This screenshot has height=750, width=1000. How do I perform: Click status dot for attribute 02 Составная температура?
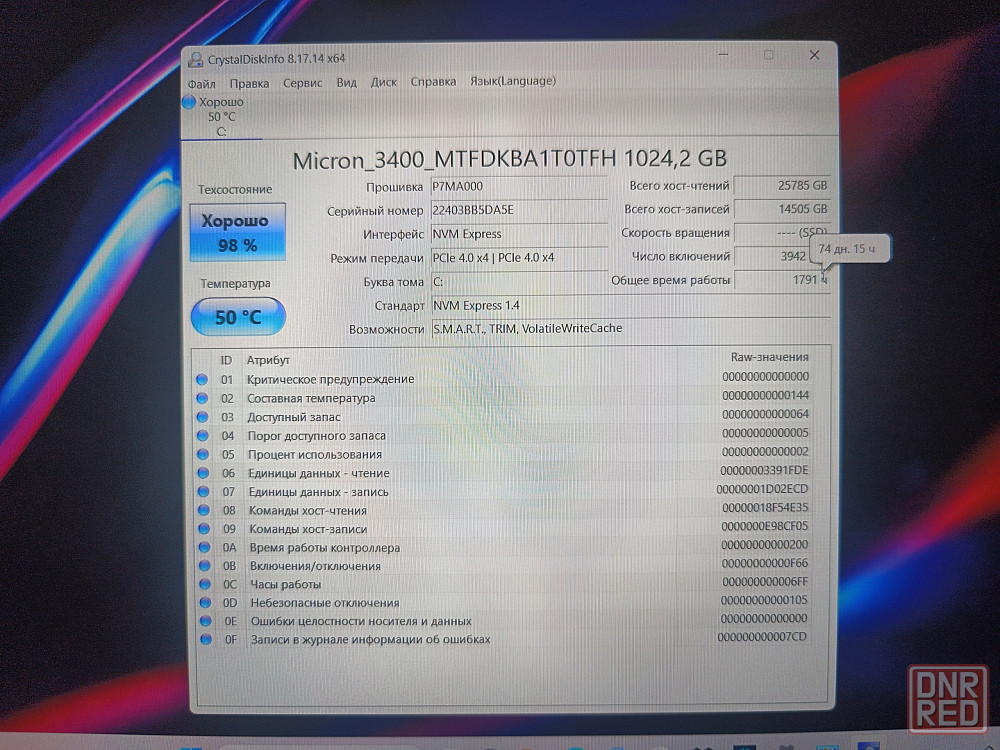pyautogui.click(x=202, y=398)
